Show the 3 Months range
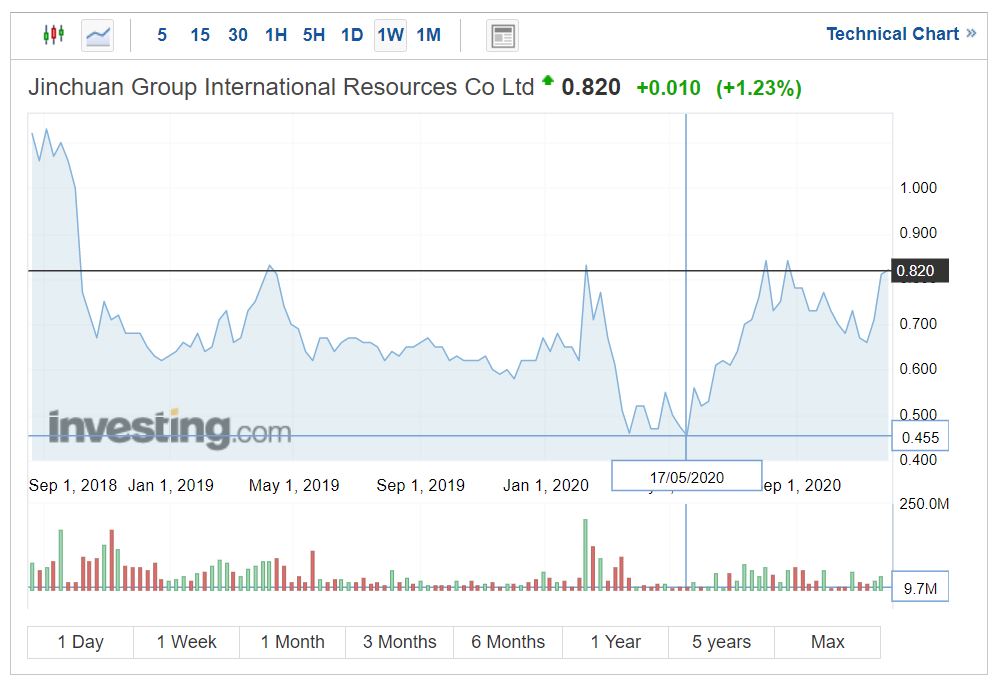The height and width of the screenshot is (684, 998). (400, 642)
